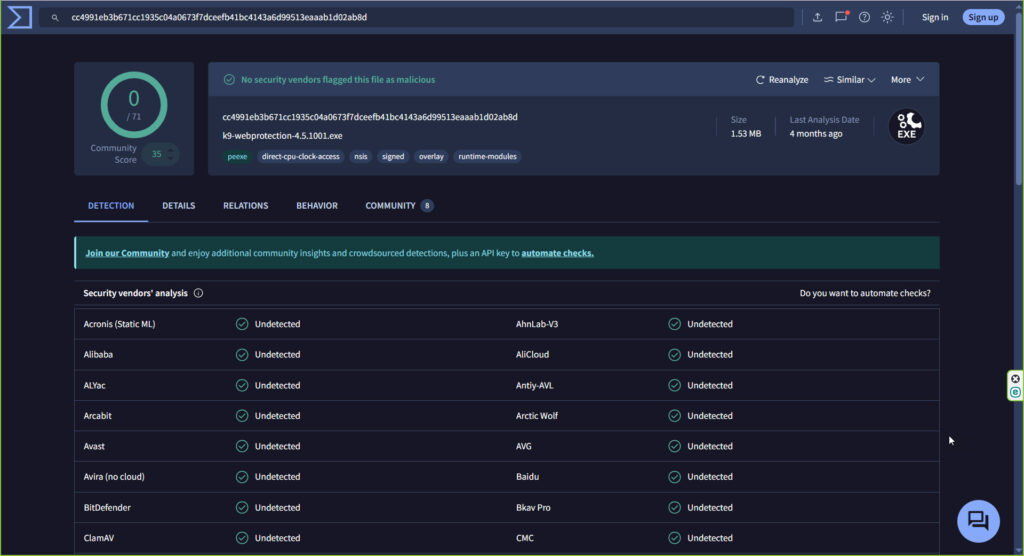Click the Undetected check icon for Avast
The image size is (1024, 556).
tap(242, 447)
